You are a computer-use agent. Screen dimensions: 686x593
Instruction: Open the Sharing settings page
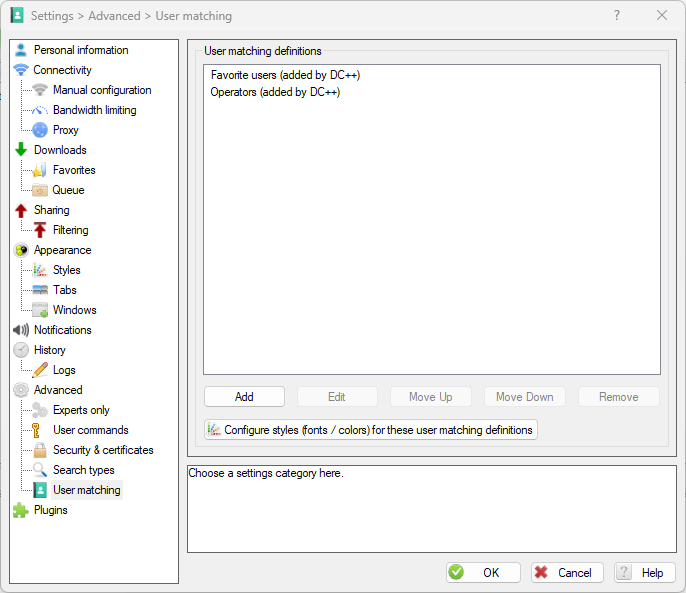tap(52, 210)
